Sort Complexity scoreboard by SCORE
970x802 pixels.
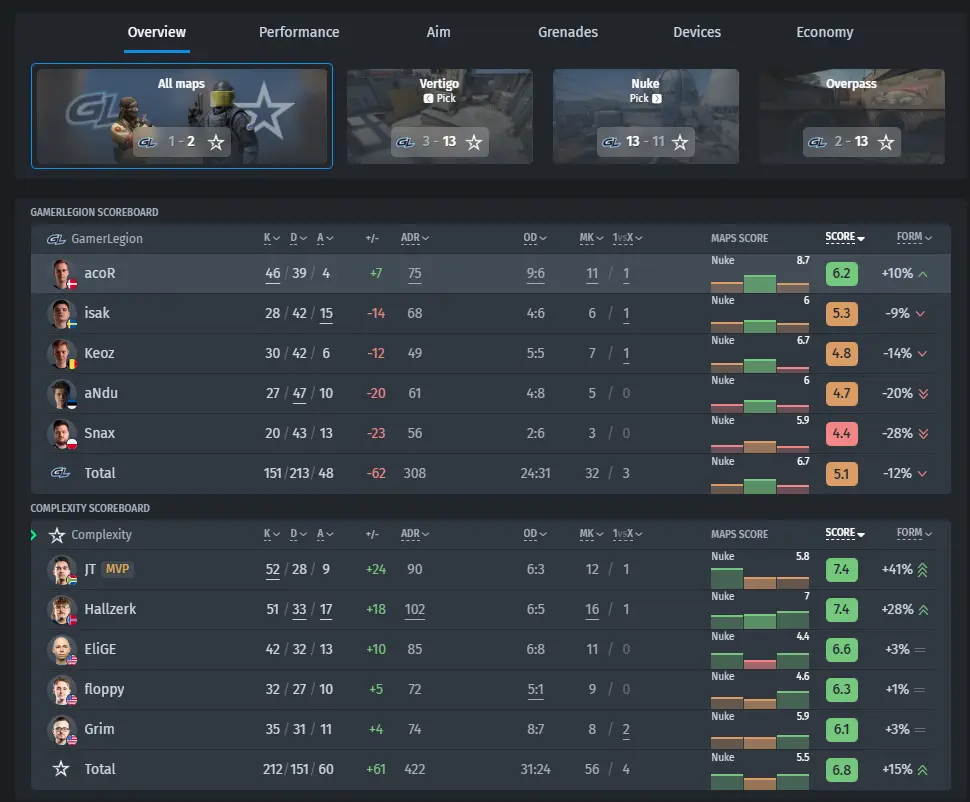pos(844,533)
